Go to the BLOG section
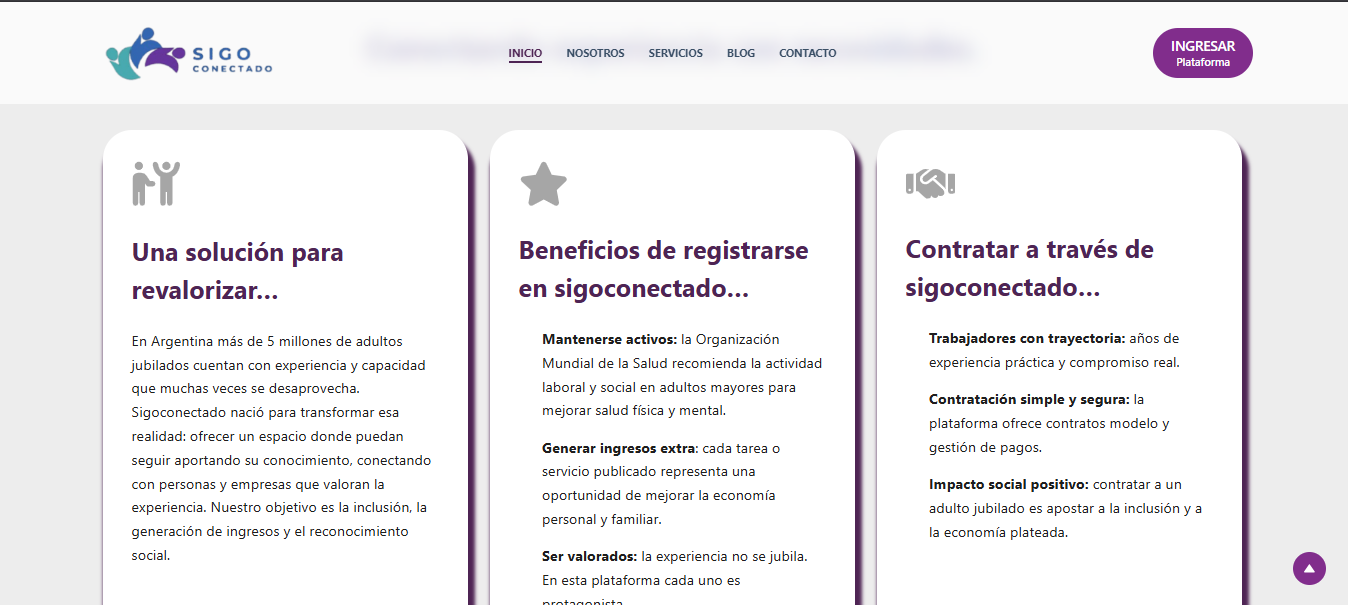 [x=741, y=53]
